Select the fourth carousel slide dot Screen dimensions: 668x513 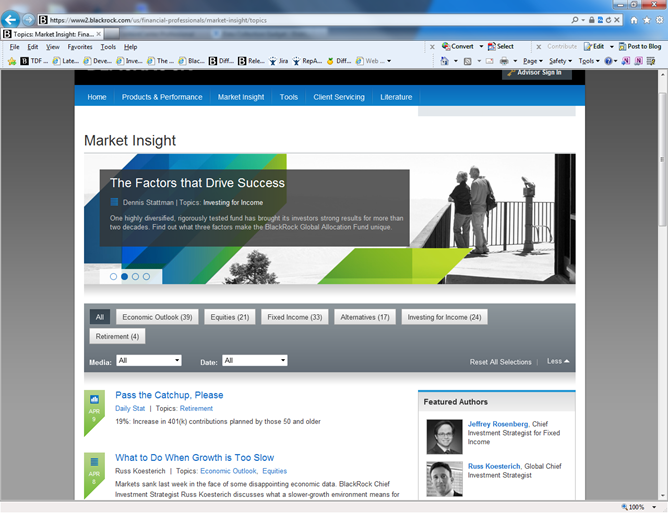(x=147, y=277)
